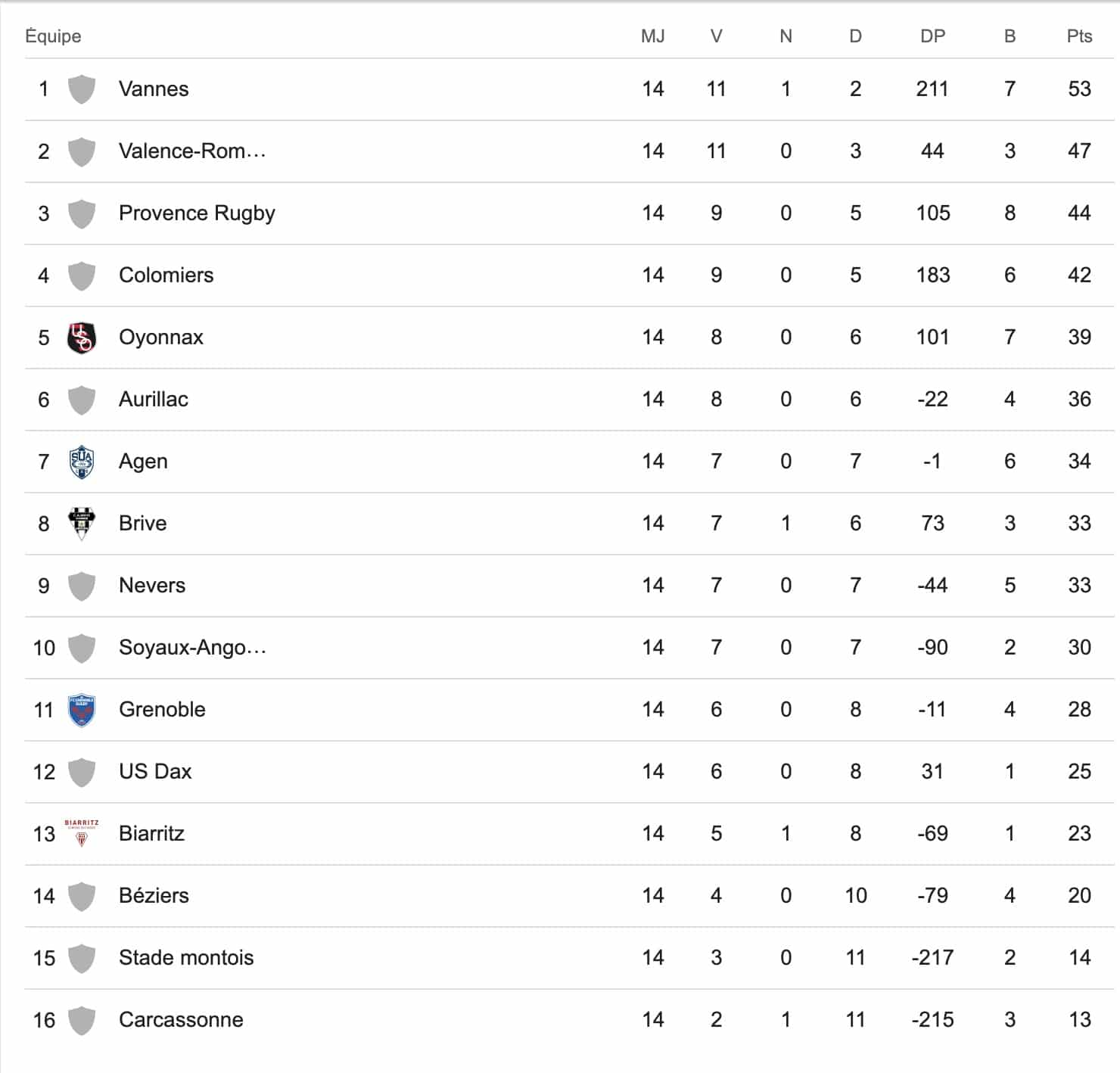Click the Agen SUA crest icon
The image size is (1120, 1073).
tap(82, 462)
